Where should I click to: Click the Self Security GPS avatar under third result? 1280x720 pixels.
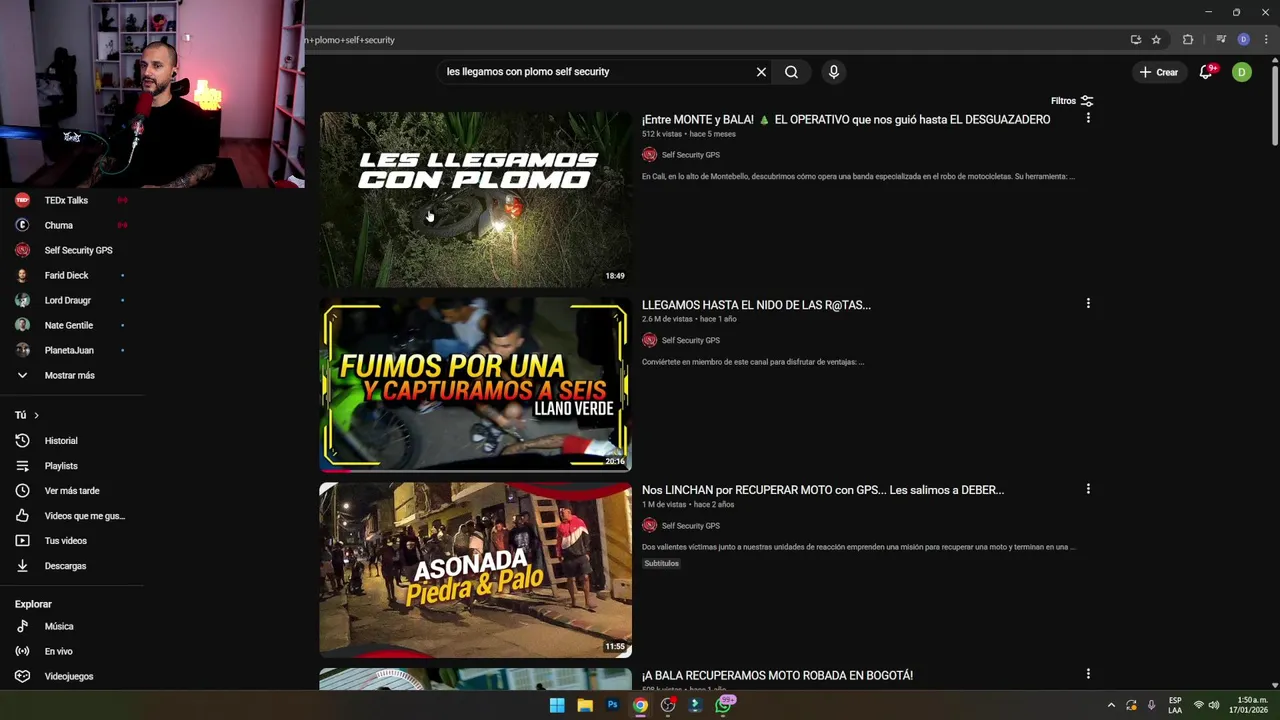[x=649, y=526]
